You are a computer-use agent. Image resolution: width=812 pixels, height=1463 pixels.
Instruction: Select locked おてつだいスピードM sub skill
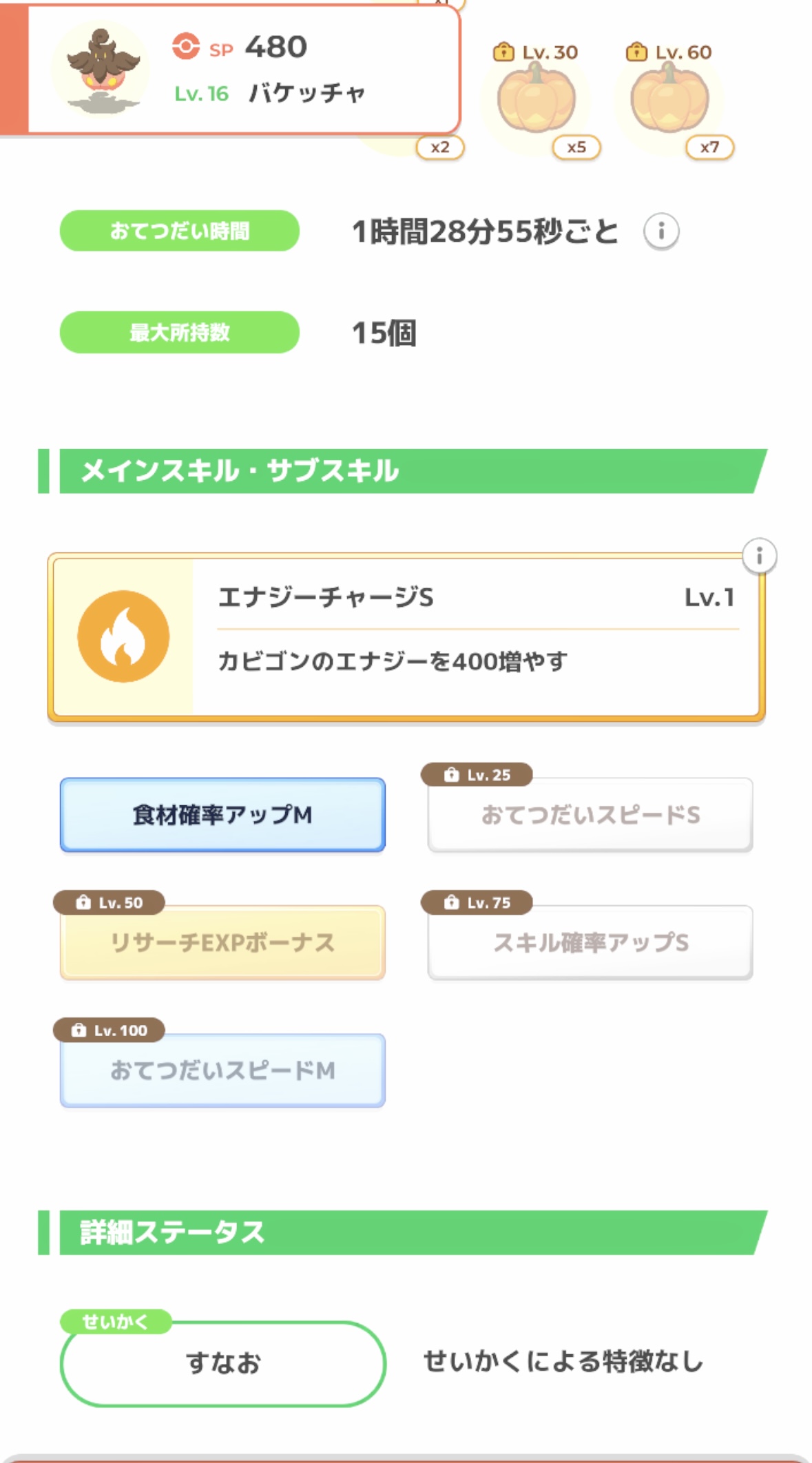[x=222, y=1071]
